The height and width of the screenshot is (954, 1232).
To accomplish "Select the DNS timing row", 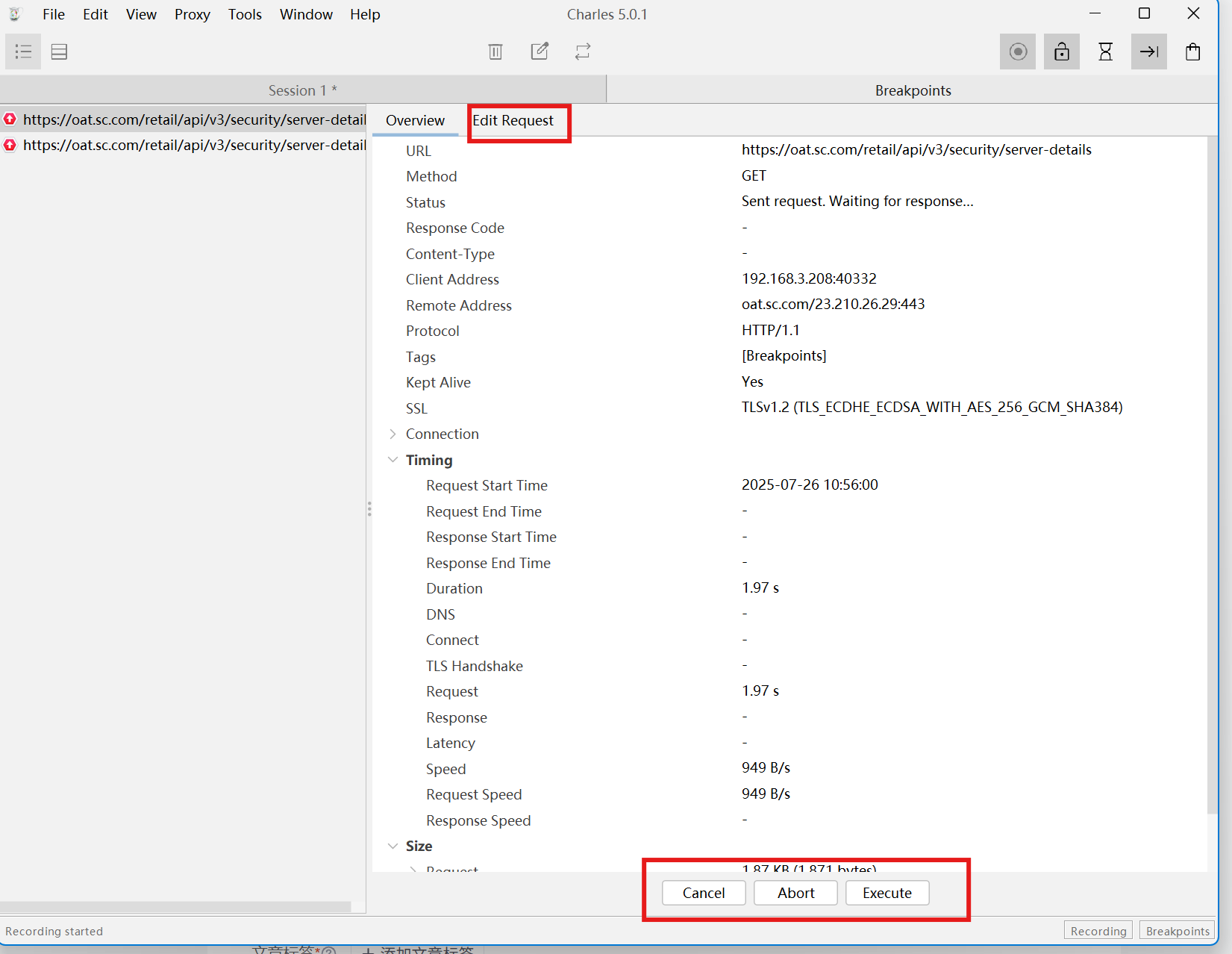I will coord(789,614).
